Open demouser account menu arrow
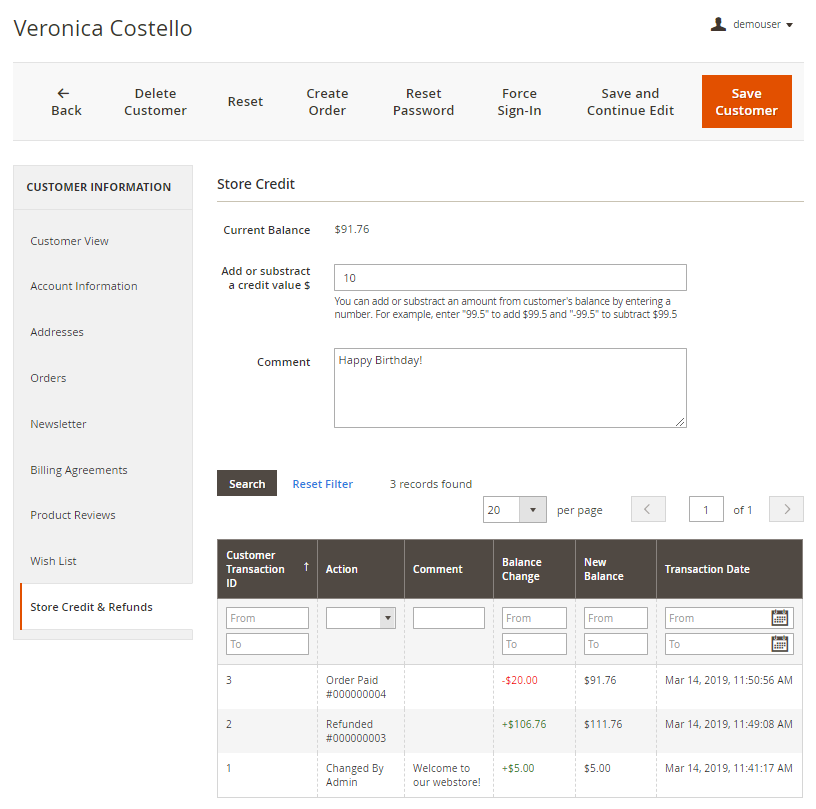816x809 pixels. coord(790,25)
